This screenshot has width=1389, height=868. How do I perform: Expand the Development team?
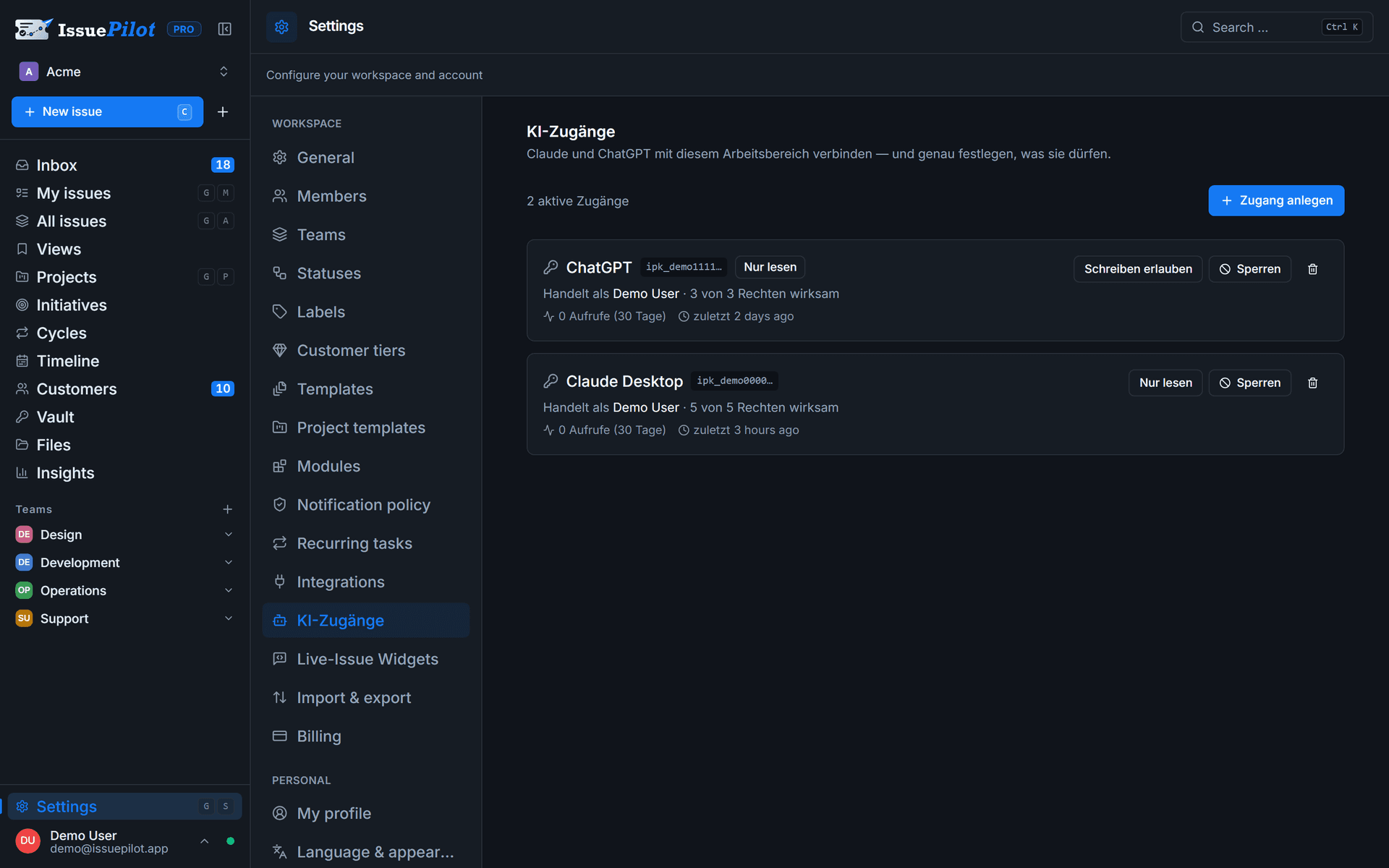[x=229, y=563]
